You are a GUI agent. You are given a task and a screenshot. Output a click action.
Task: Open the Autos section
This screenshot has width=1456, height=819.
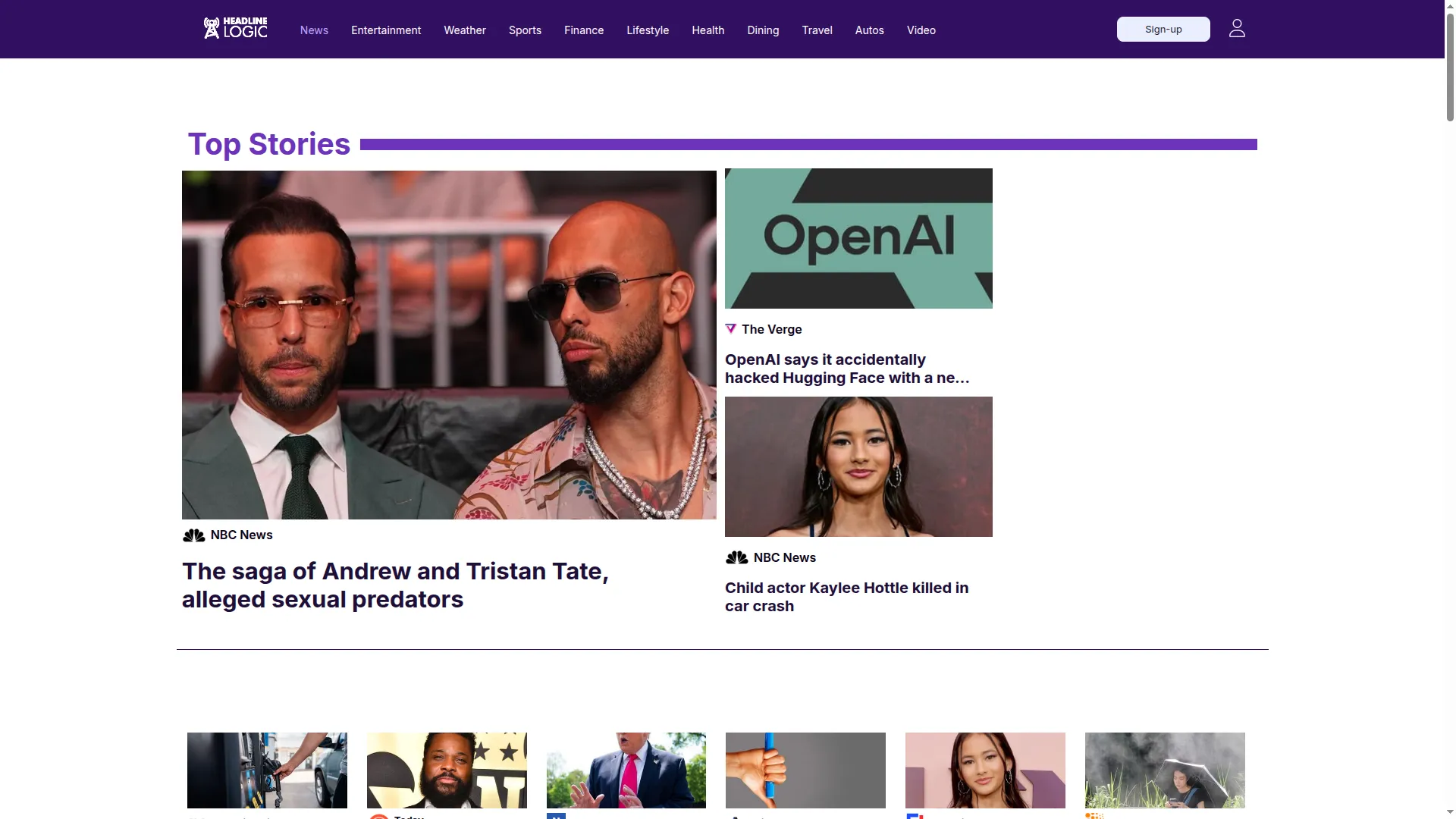[870, 30]
